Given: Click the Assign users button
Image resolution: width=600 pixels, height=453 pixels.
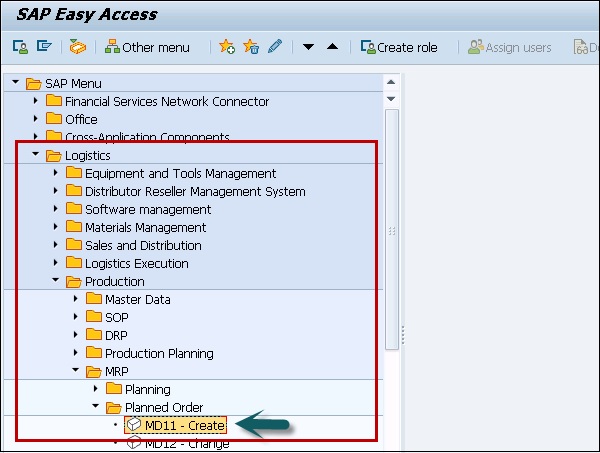Looking at the screenshot, I should (509, 47).
